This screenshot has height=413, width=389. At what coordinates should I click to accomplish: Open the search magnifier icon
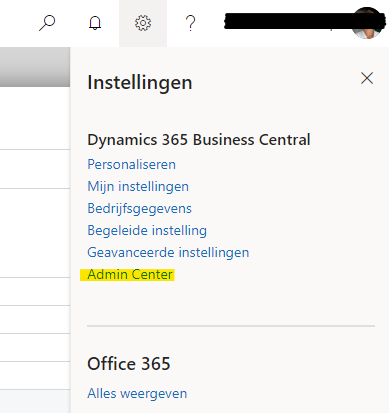(47, 23)
